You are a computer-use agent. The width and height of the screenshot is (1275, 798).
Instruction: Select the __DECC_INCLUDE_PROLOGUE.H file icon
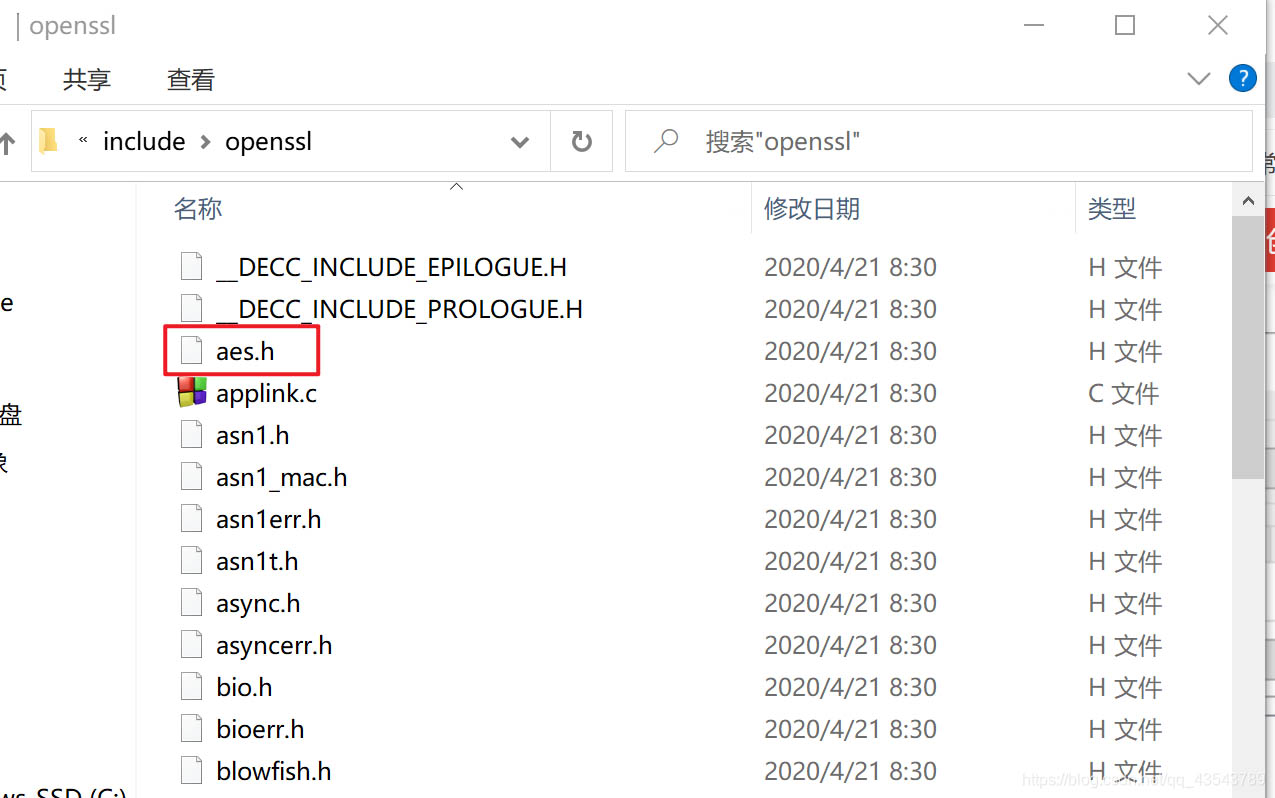[191, 309]
